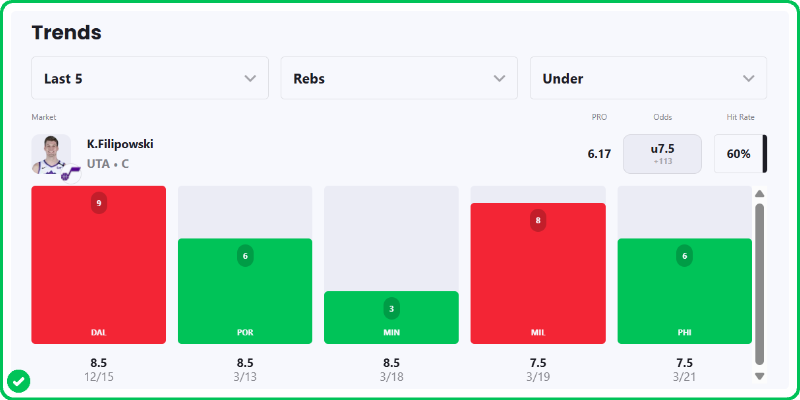This screenshot has height=400, width=800.
Task: Click the 60% hit rate box
Action: coord(738,154)
